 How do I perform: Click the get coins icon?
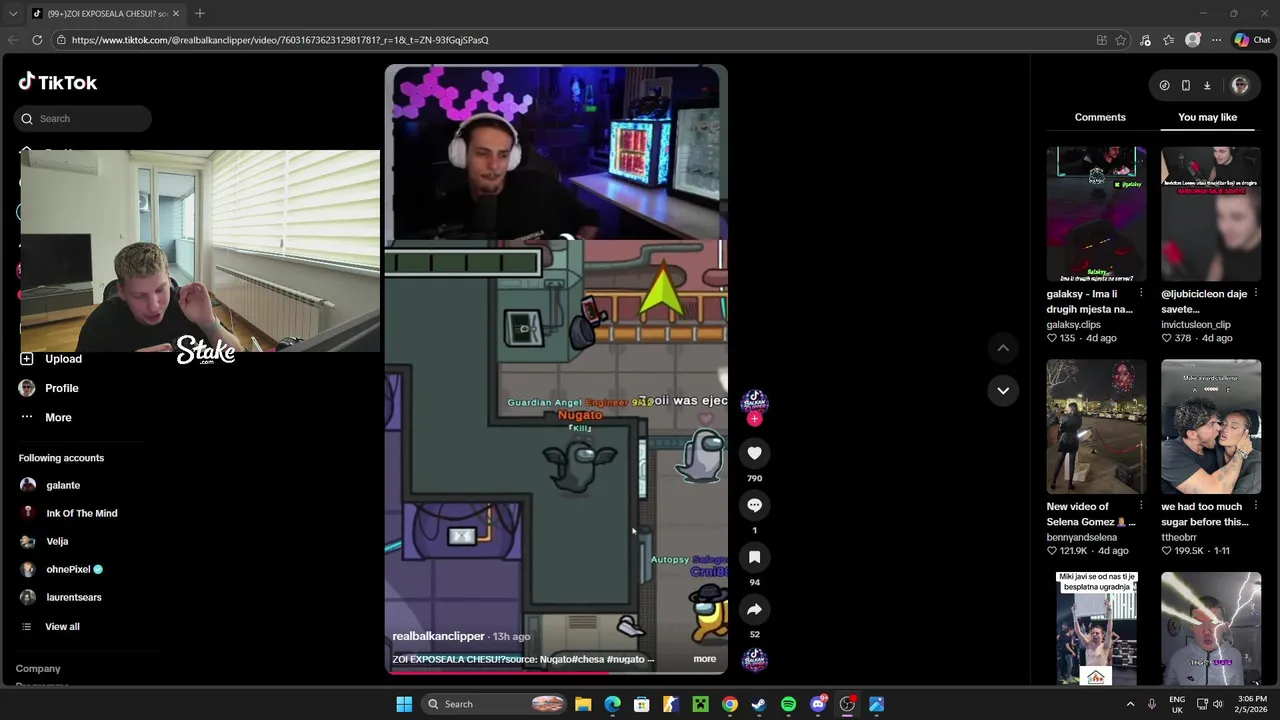[1164, 85]
